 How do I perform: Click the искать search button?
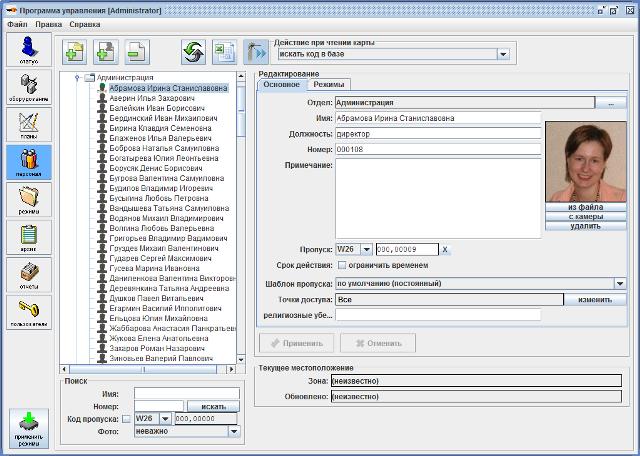(x=213, y=406)
